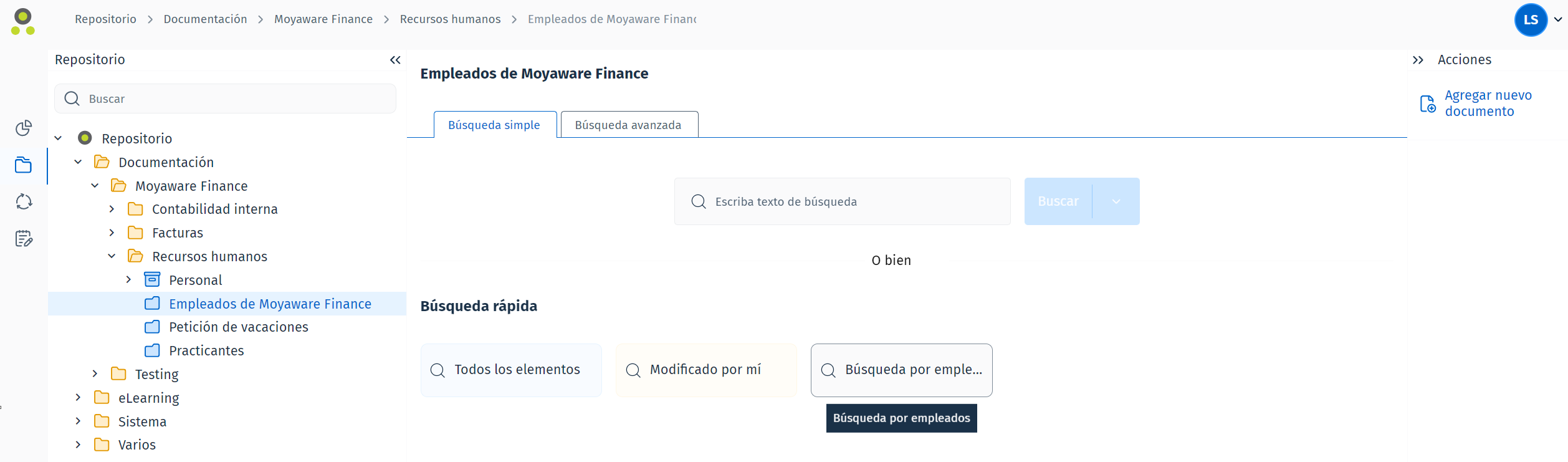The image size is (1568, 462).
Task: Expand the Varios tree node
Action: coord(78,445)
